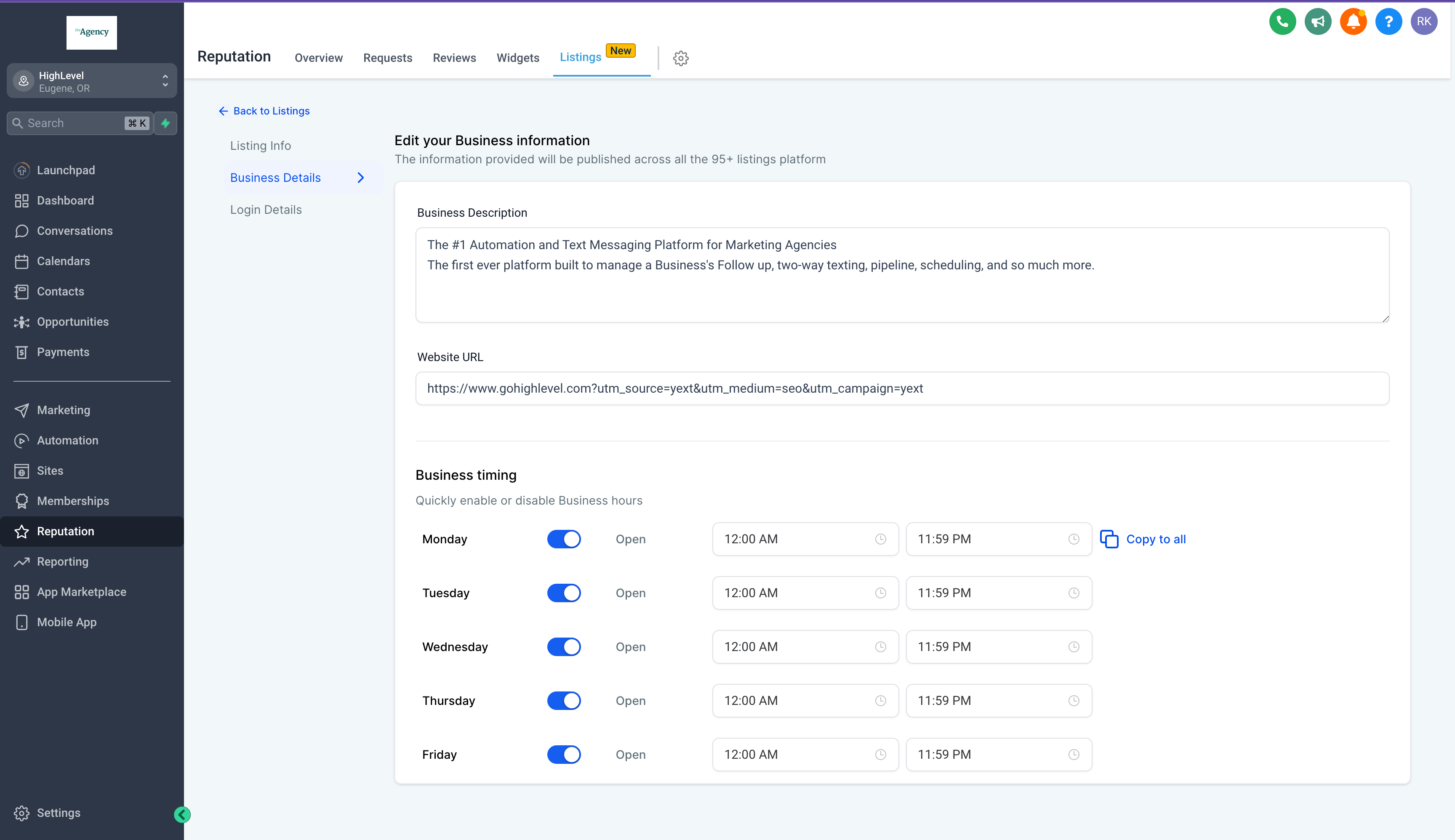Toggle Thursday business hours switch
This screenshot has width=1455, height=840.
point(564,700)
